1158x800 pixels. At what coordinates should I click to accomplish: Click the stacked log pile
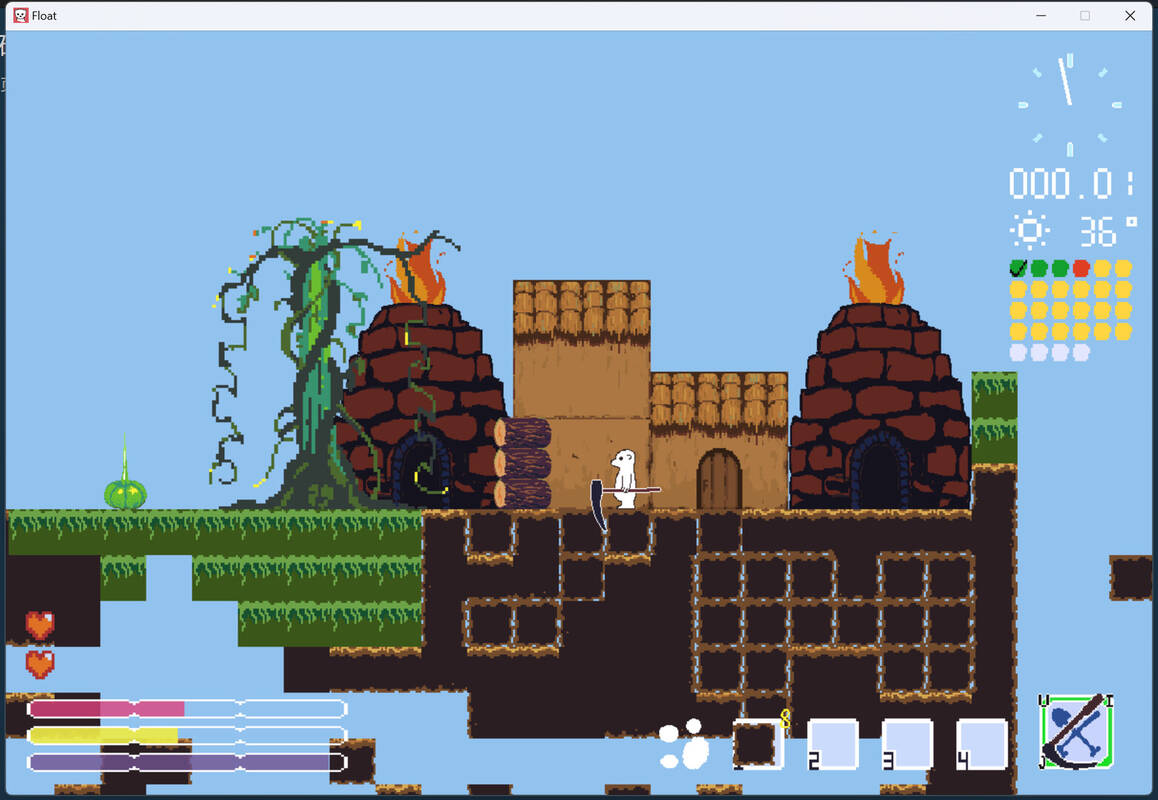click(523, 463)
